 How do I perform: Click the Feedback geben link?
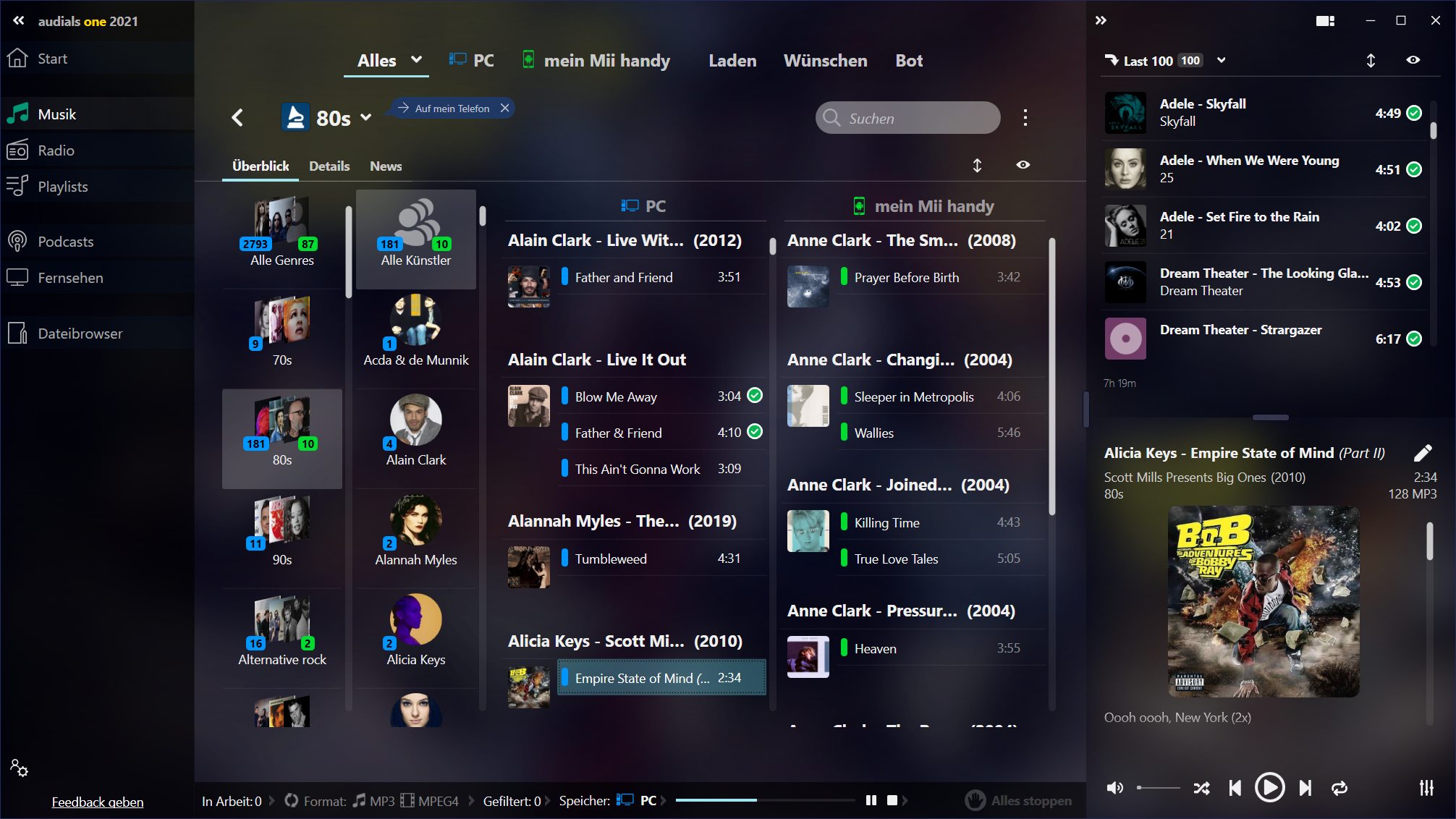(x=98, y=802)
